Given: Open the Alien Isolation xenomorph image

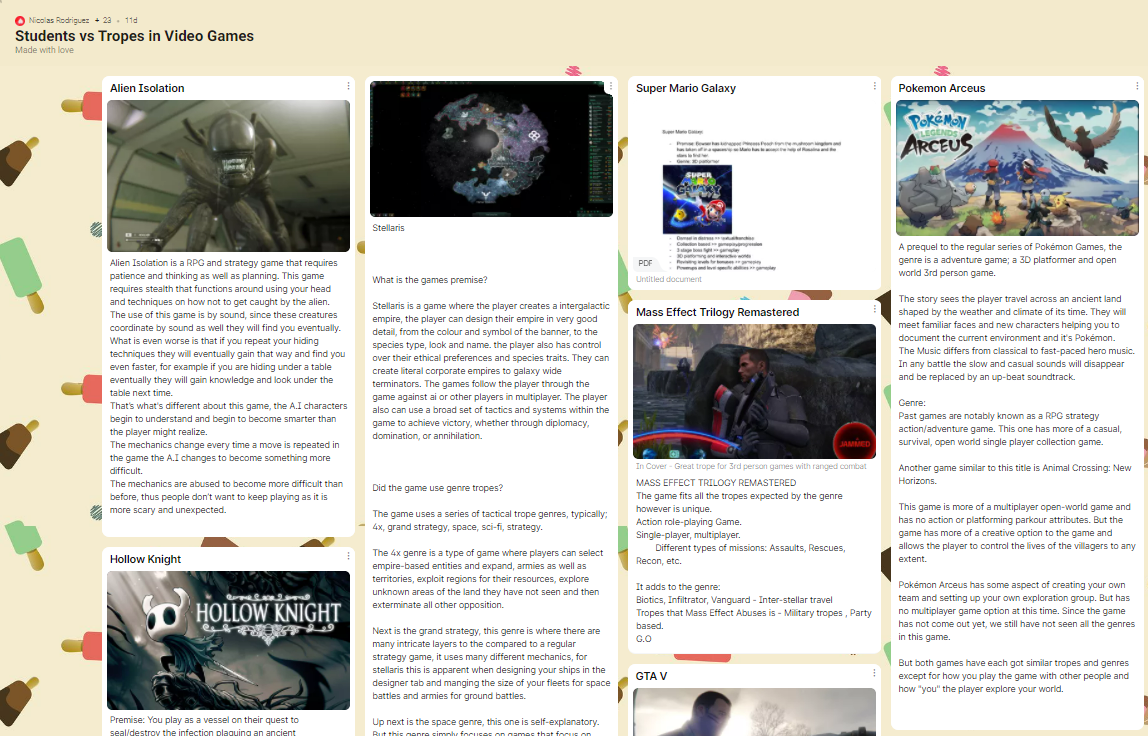Looking at the screenshot, I should tap(228, 176).
